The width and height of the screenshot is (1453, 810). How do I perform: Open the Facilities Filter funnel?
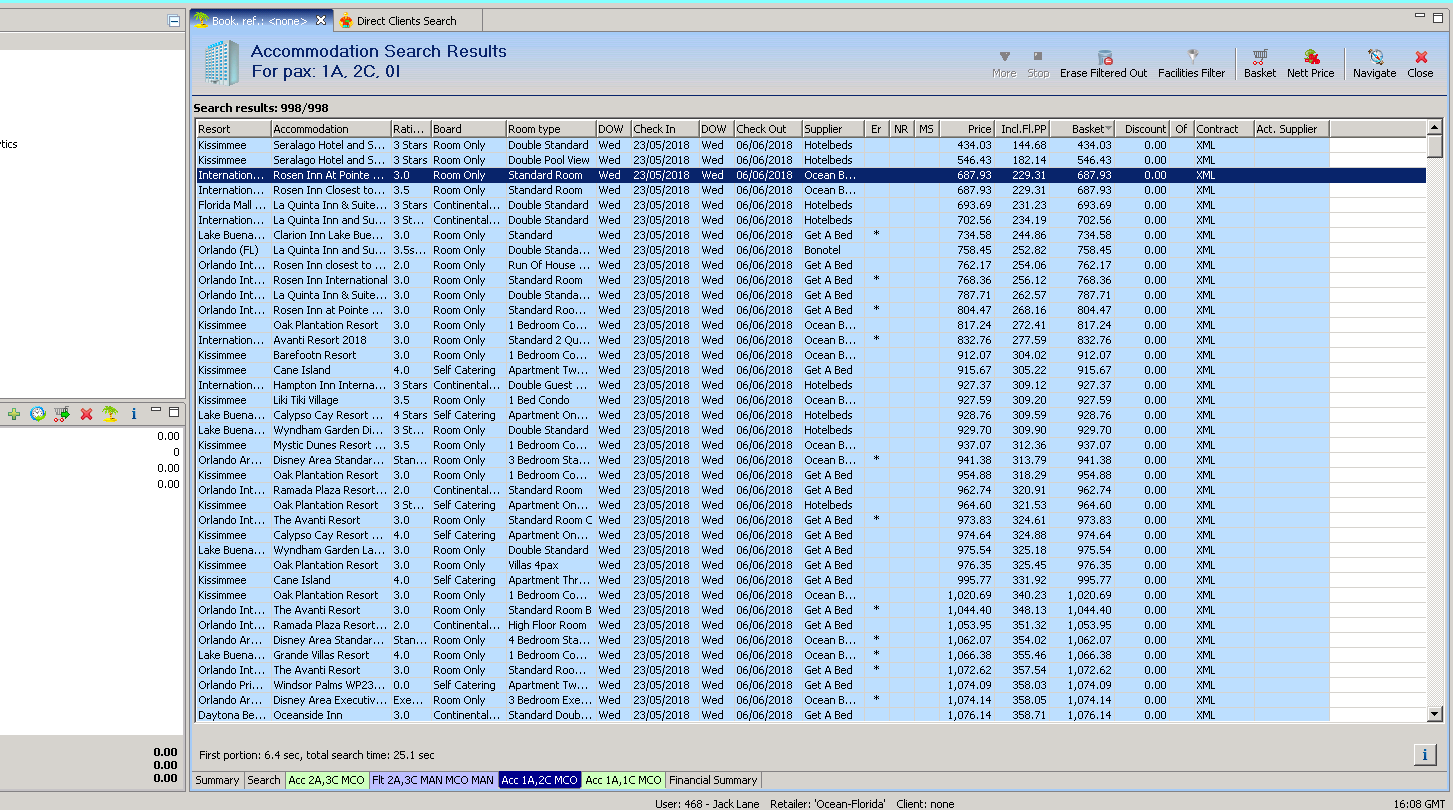[x=1191, y=64]
